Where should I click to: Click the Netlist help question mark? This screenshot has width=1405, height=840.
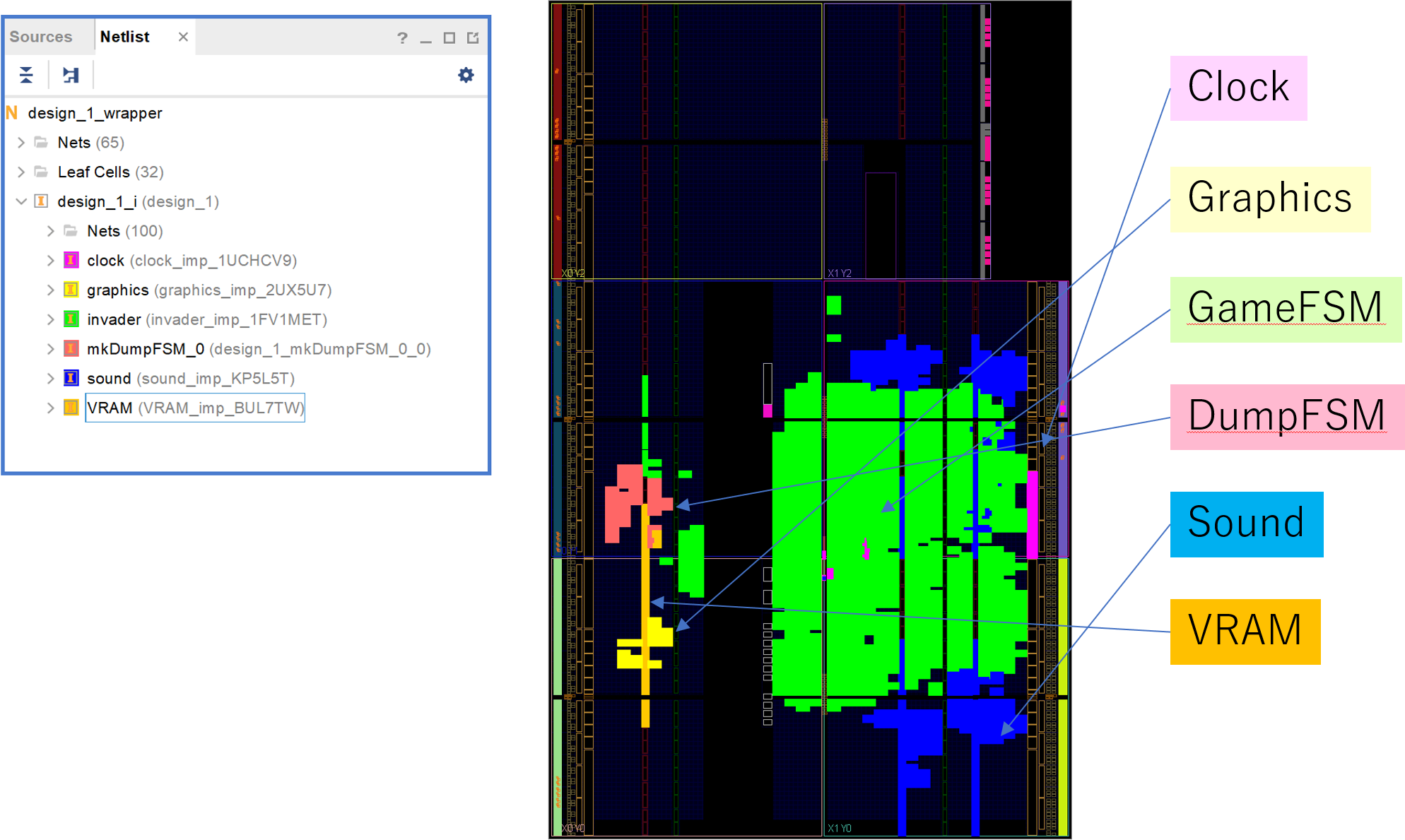tap(402, 38)
